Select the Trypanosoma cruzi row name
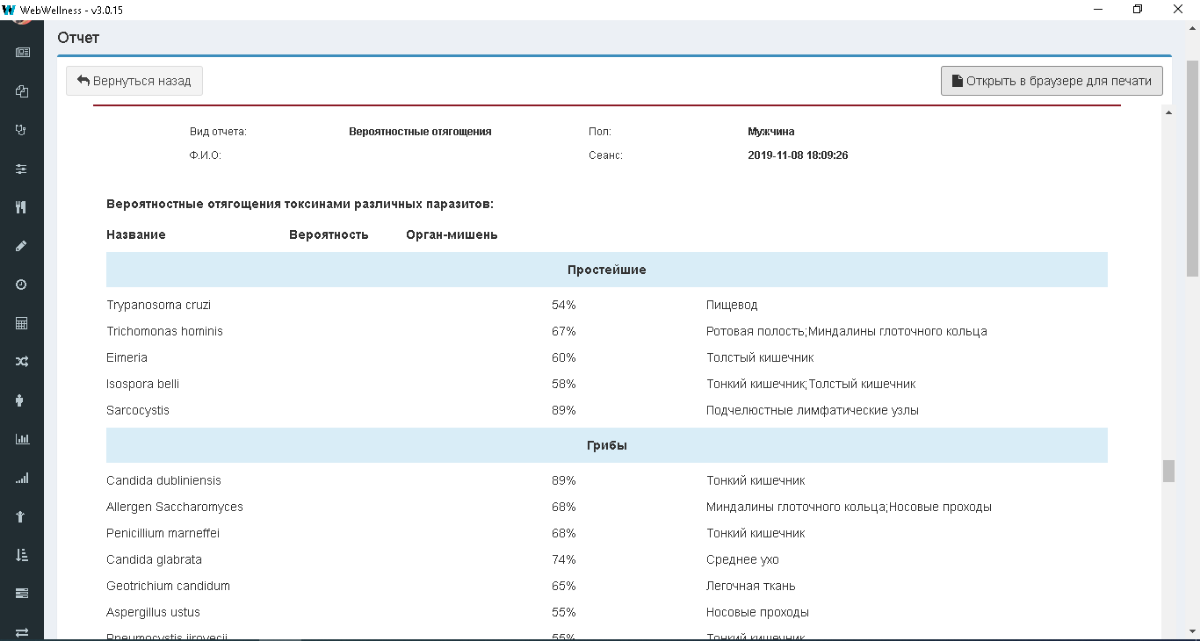 (159, 305)
